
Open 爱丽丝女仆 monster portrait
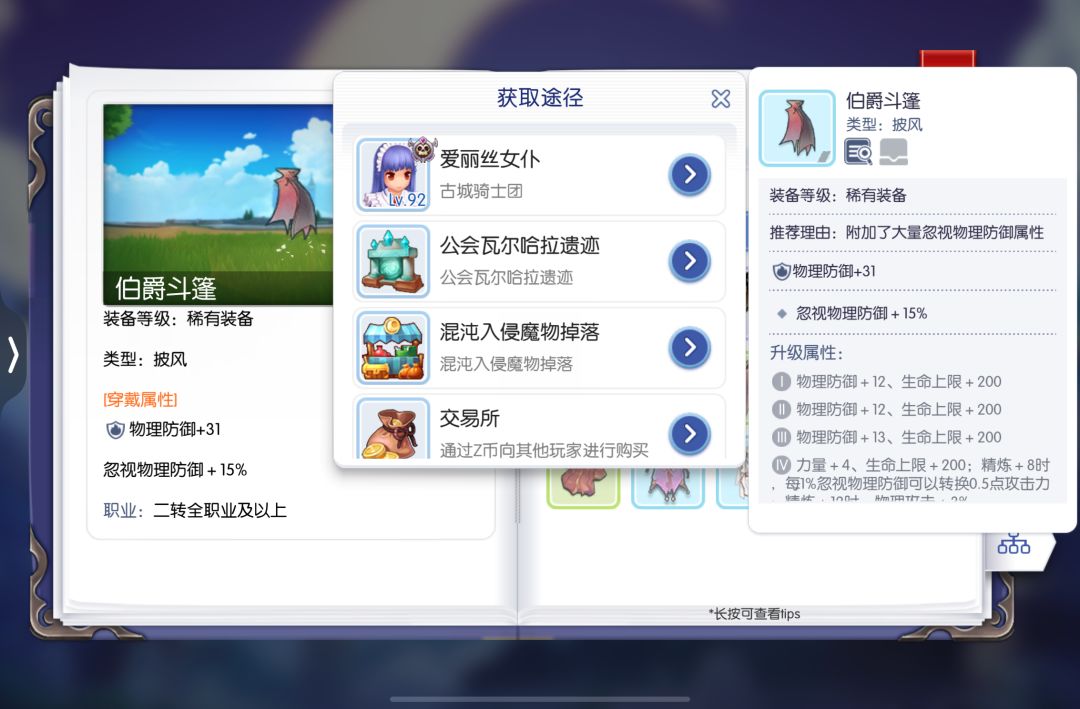point(393,175)
